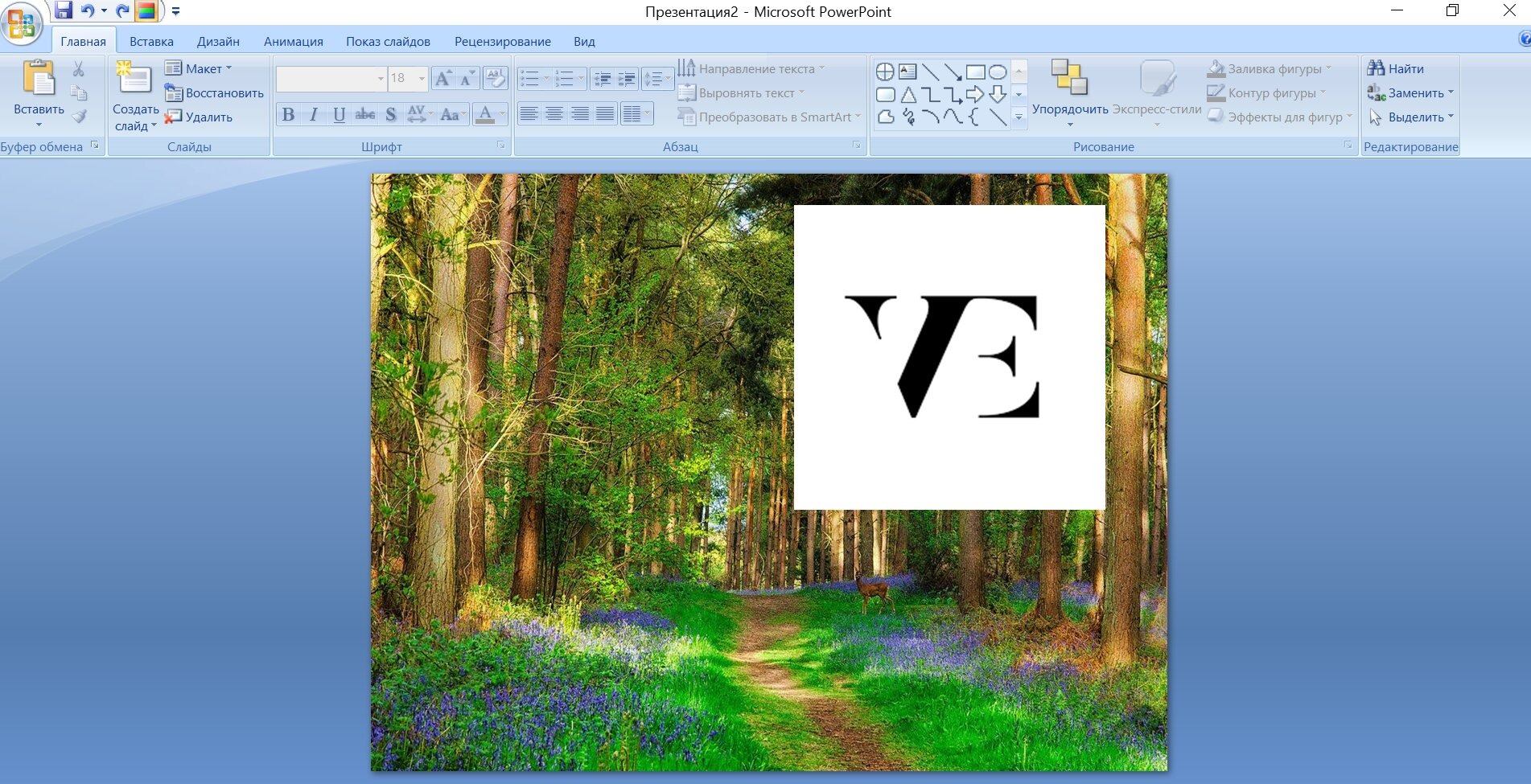Select the Format Painter brush icon
Viewport: 1531px width, 784px height.
(x=79, y=117)
